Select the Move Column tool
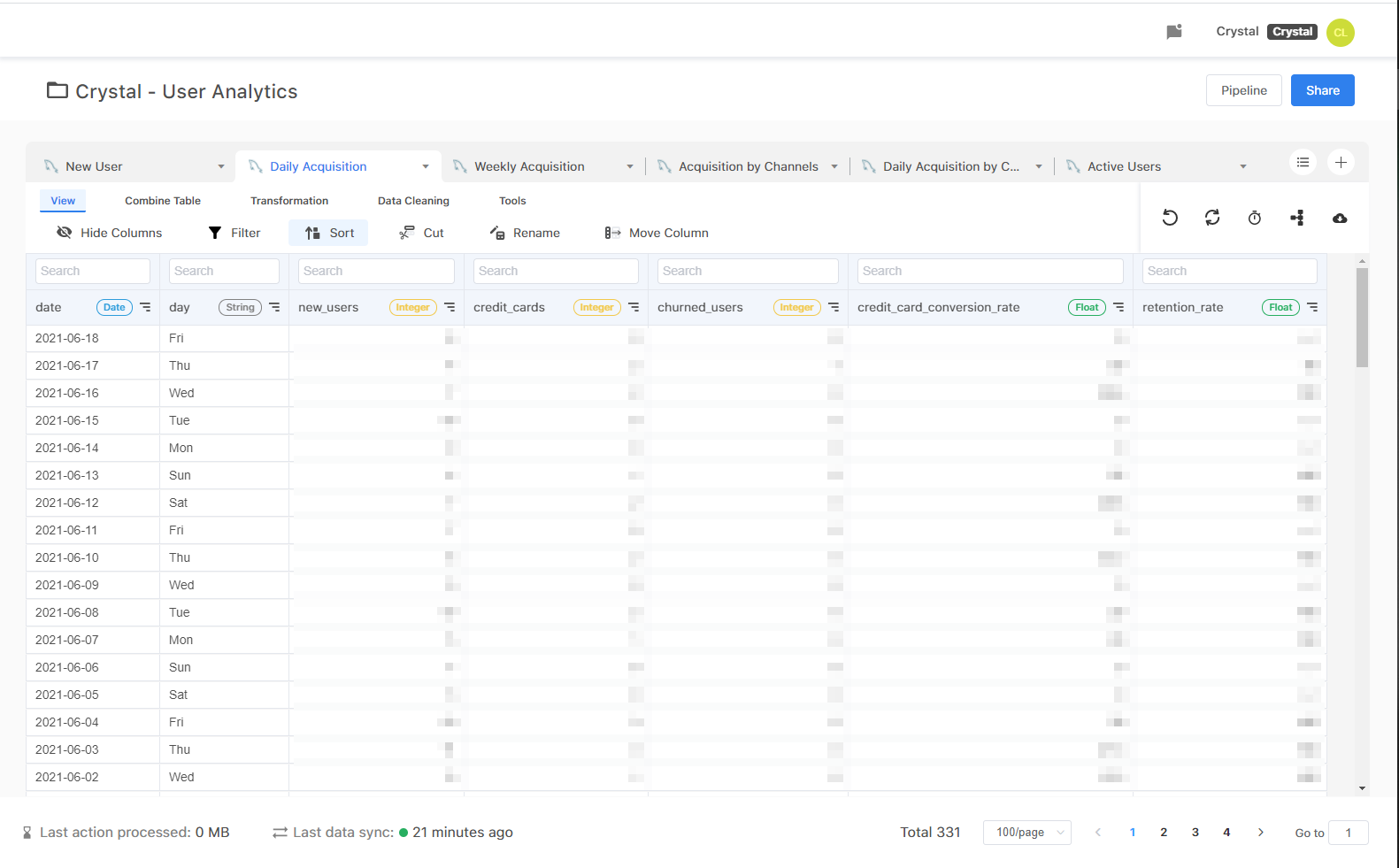 pyautogui.click(x=657, y=233)
